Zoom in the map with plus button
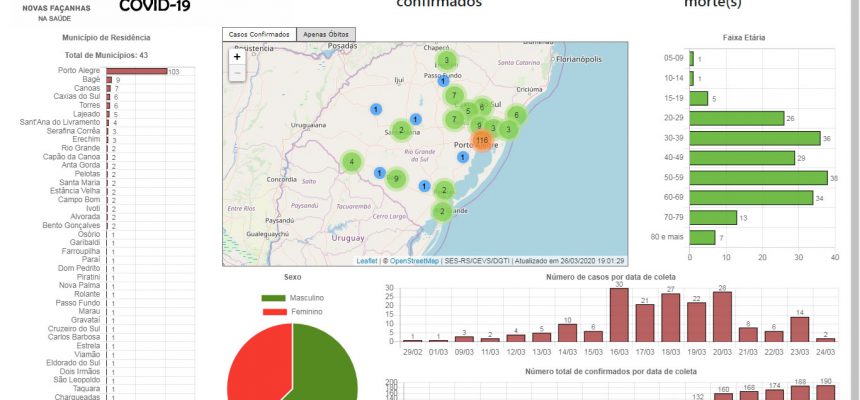The height and width of the screenshot is (400, 860). (x=237, y=57)
